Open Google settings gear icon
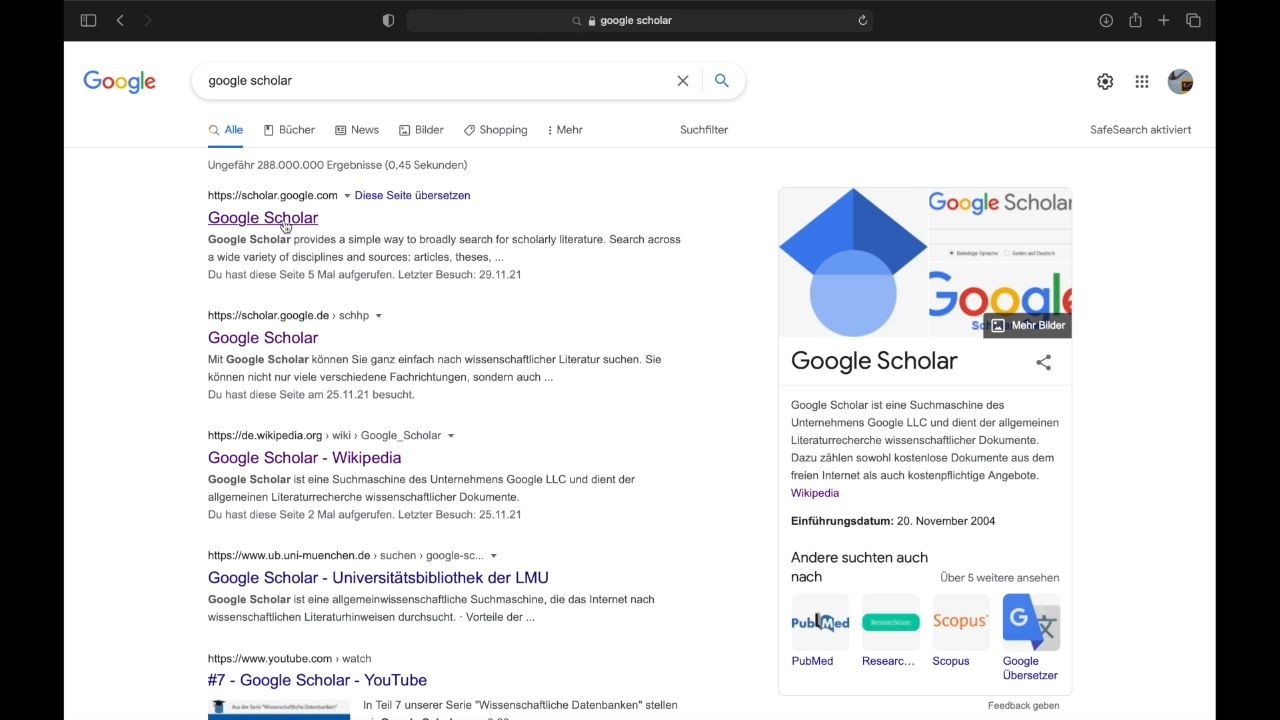 (x=1105, y=82)
